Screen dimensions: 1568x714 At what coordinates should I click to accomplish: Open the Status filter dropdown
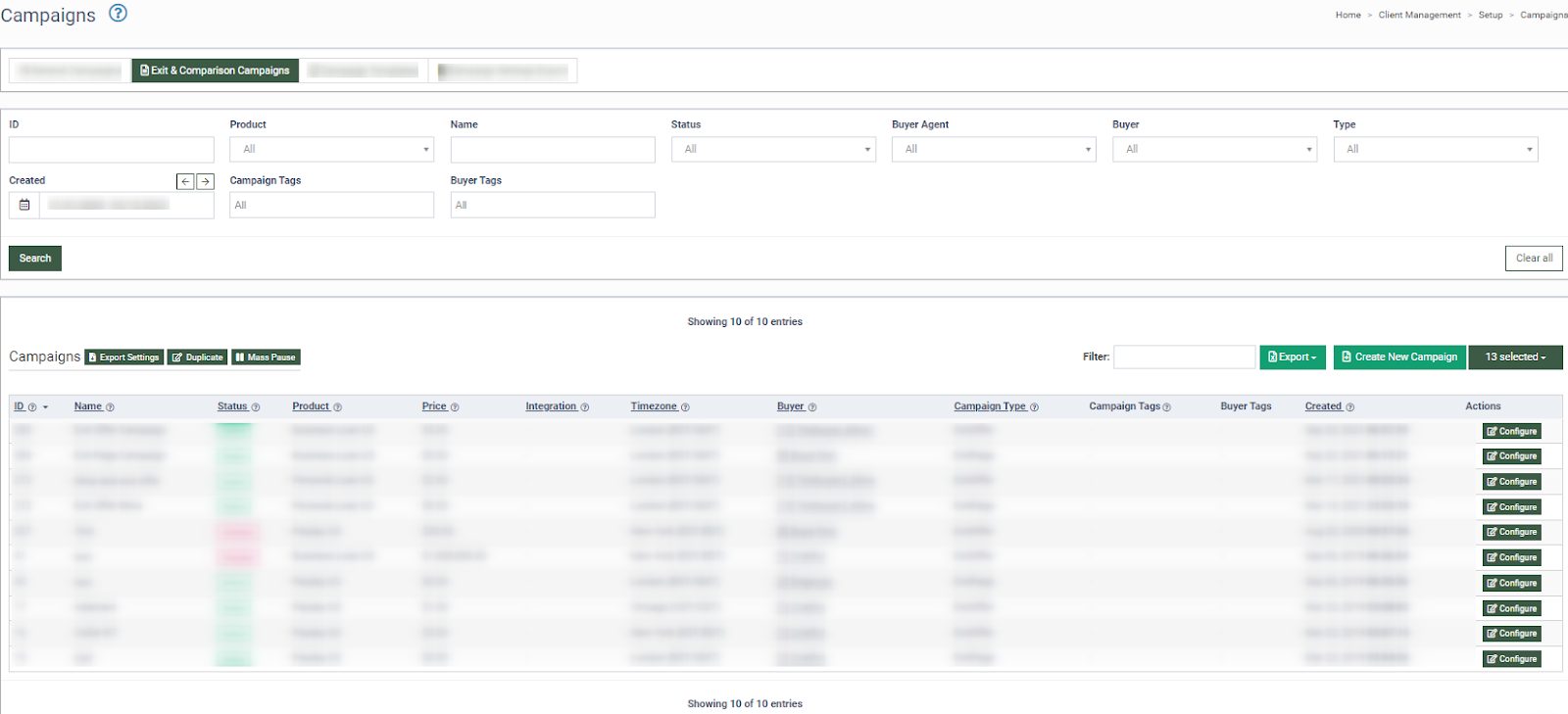[x=772, y=149]
